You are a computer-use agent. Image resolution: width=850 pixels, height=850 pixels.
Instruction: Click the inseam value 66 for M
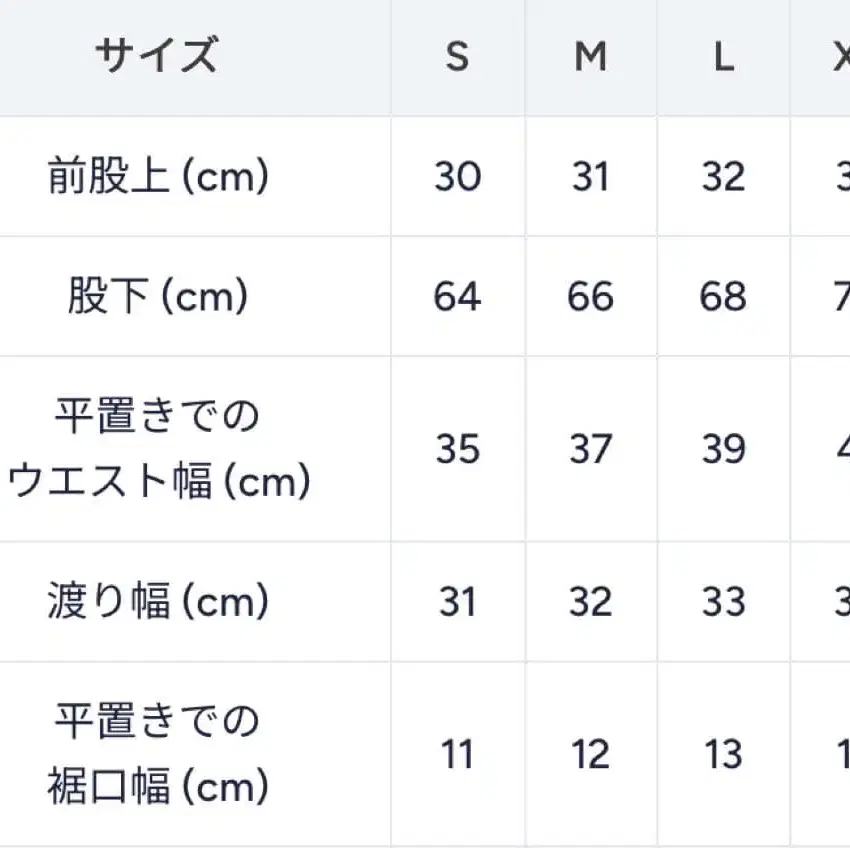(590, 297)
